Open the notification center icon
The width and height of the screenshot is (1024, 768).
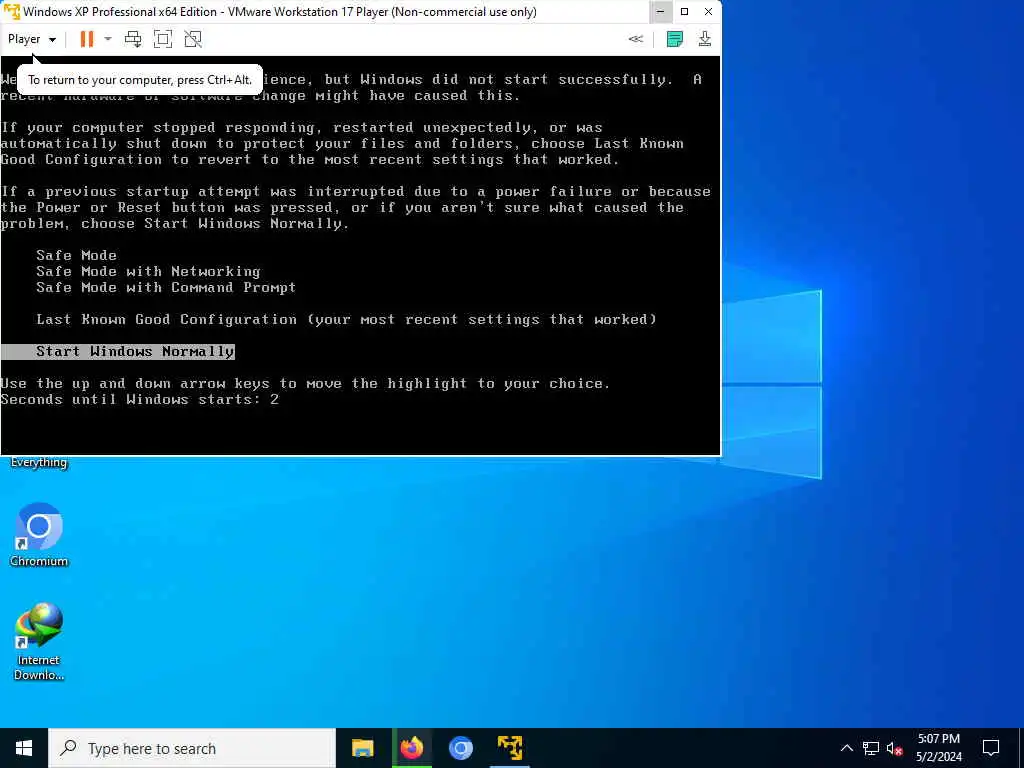point(991,748)
